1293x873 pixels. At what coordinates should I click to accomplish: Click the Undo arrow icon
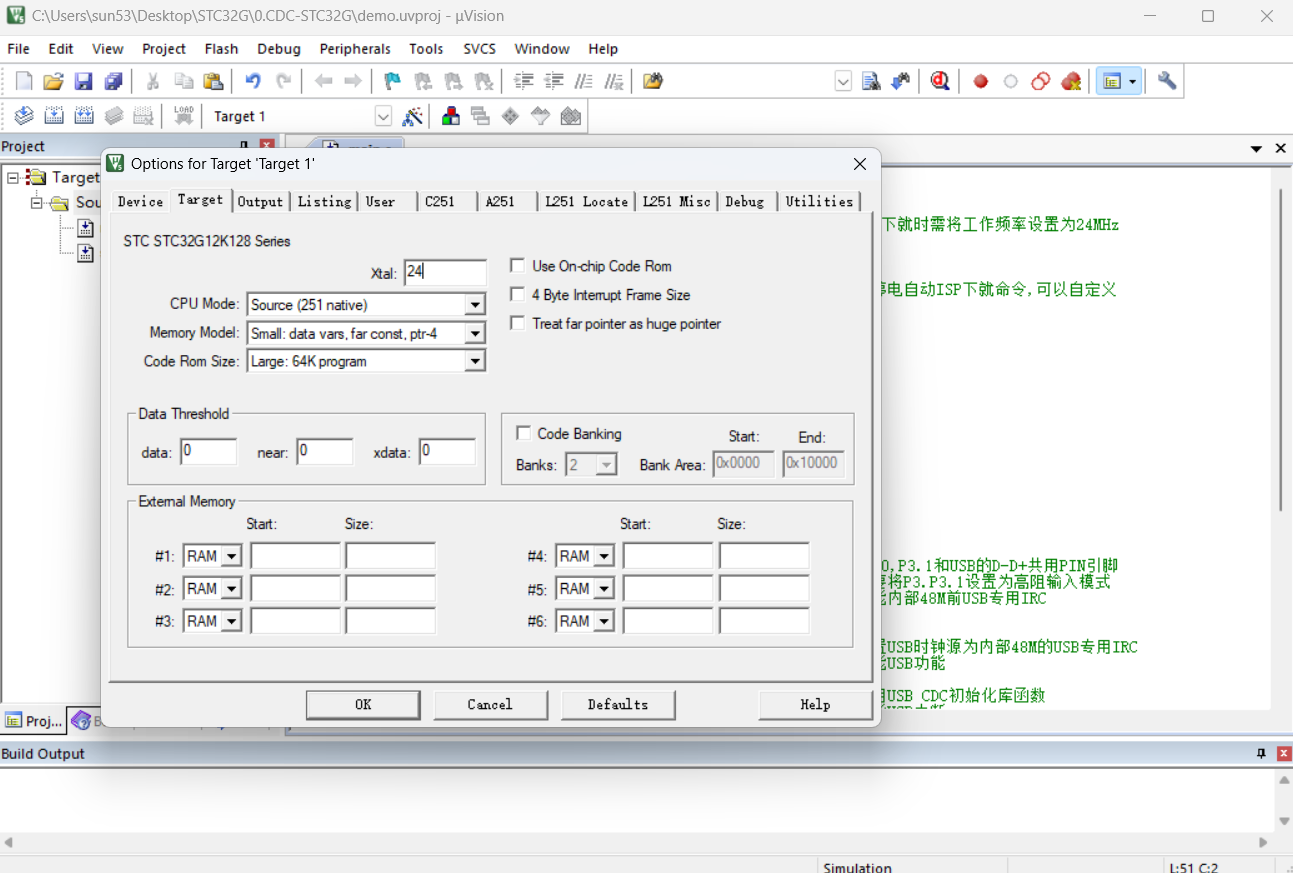(253, 82)
